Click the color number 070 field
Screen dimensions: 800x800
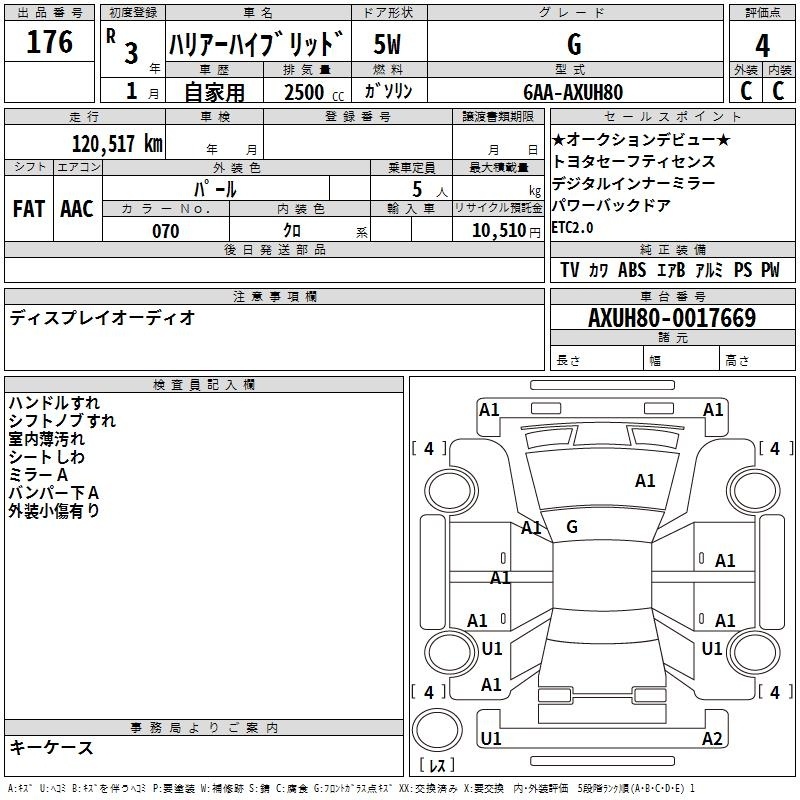coord(166,231)
